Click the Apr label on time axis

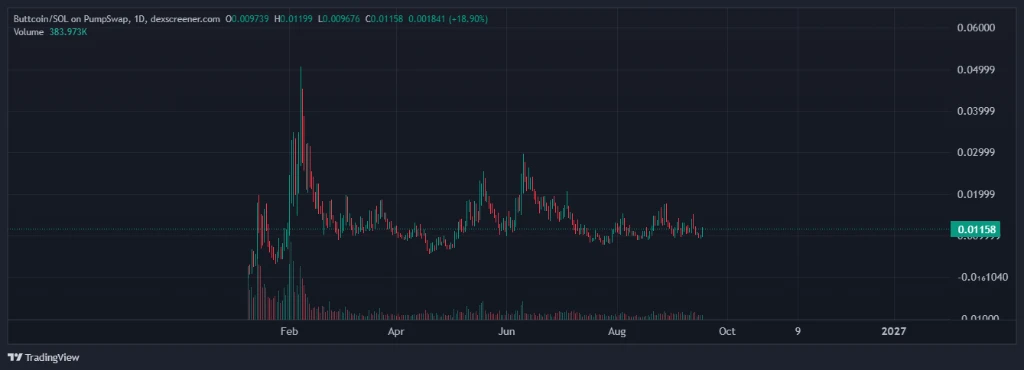(x=396, y=331)
